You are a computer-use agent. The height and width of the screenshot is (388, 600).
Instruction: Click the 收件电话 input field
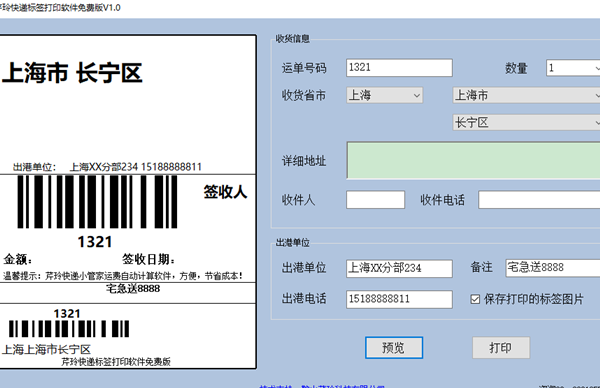point(539,200)
